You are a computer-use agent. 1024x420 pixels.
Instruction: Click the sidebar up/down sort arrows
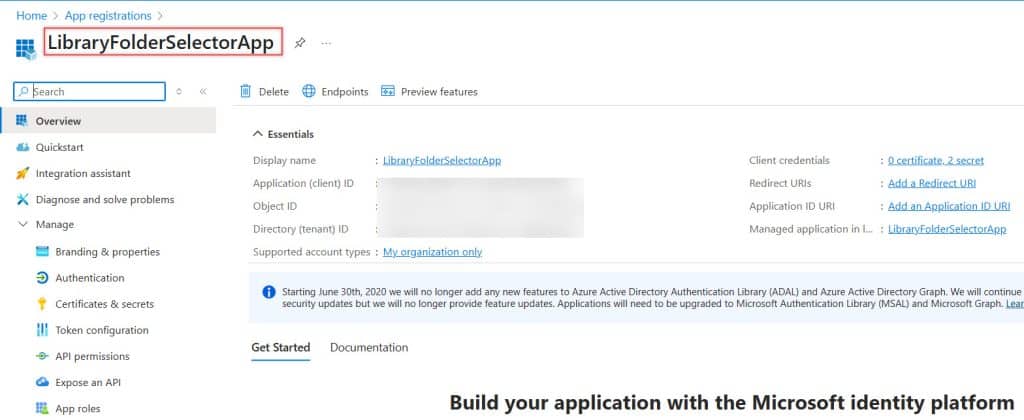pos(179,91)
